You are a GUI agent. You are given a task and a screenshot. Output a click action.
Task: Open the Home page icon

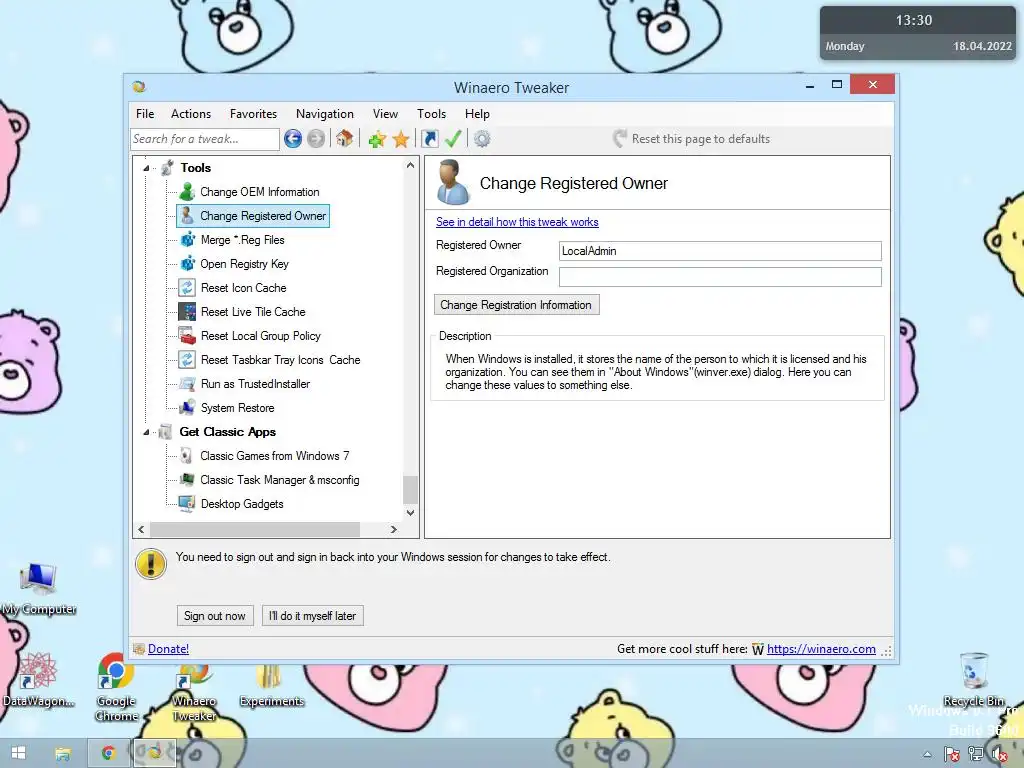tap(344, 138)
